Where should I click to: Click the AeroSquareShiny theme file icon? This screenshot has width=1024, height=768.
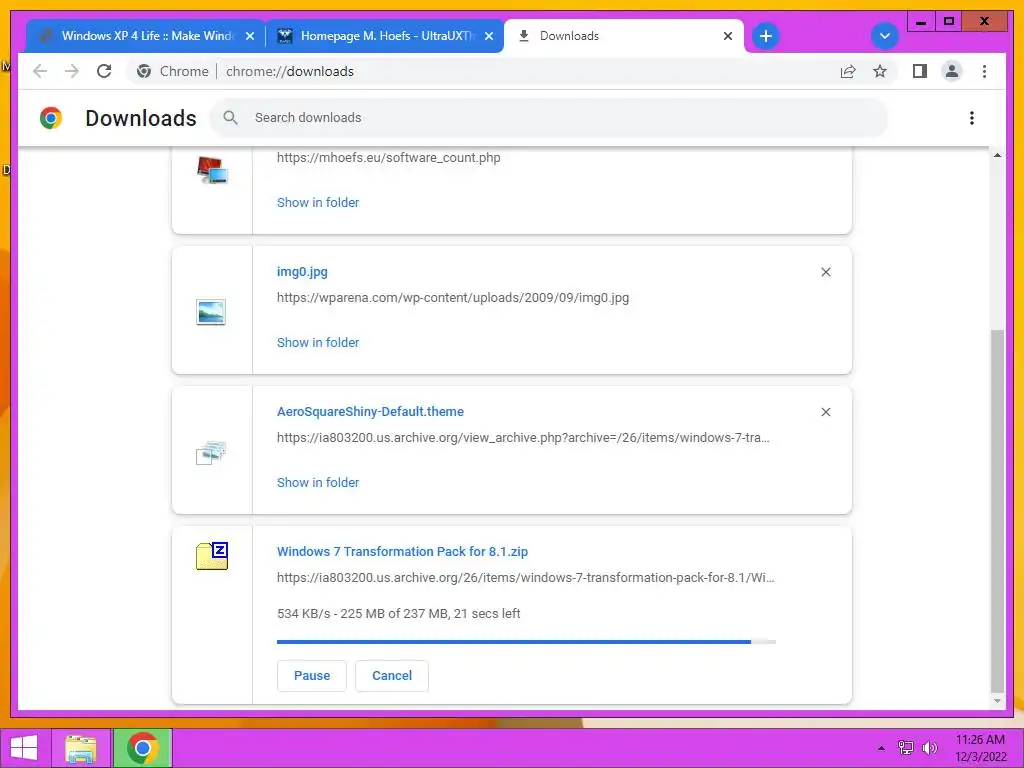pos(211,452)
